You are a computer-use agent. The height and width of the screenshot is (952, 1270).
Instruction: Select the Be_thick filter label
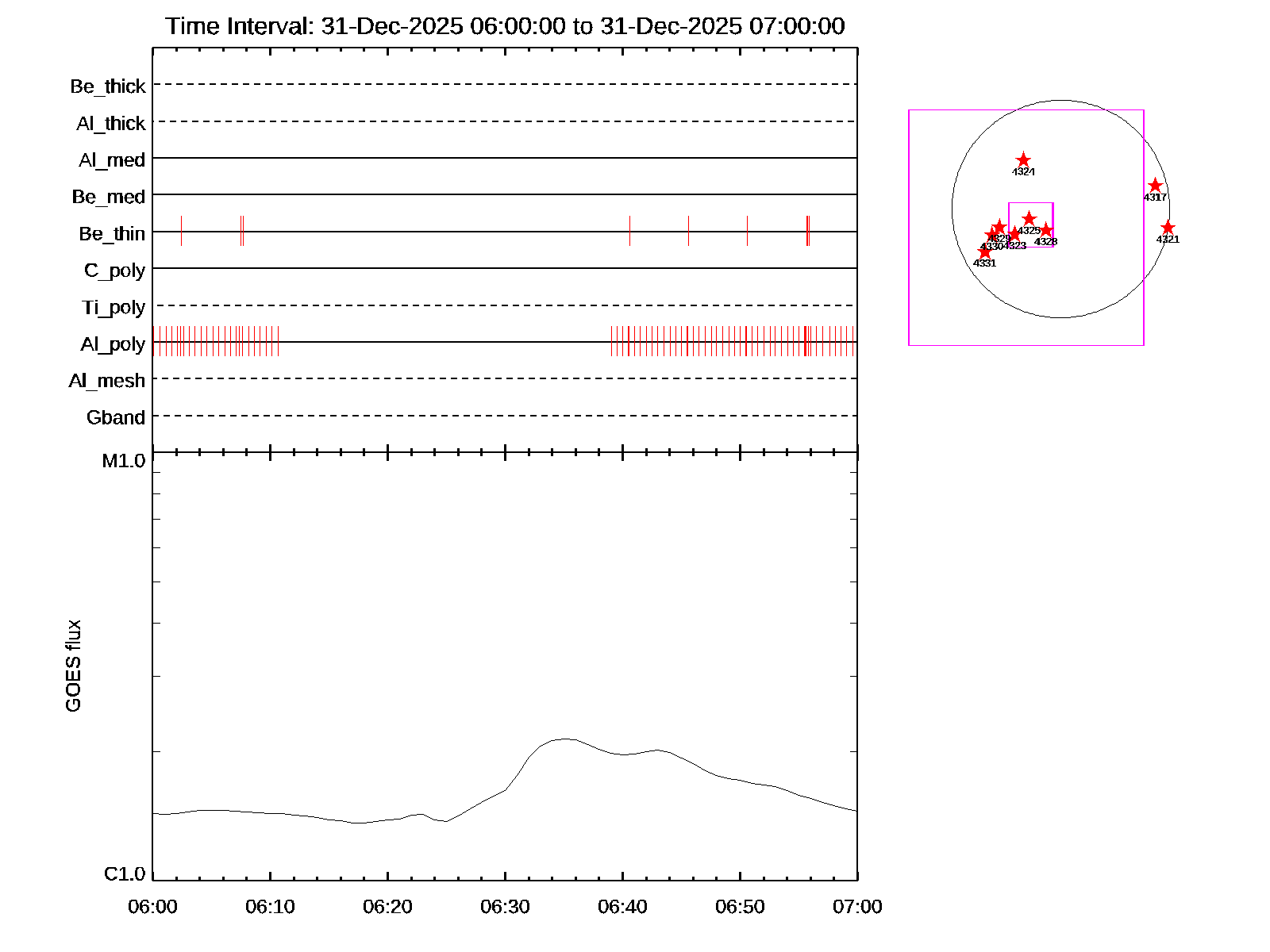tap(108, 86)
